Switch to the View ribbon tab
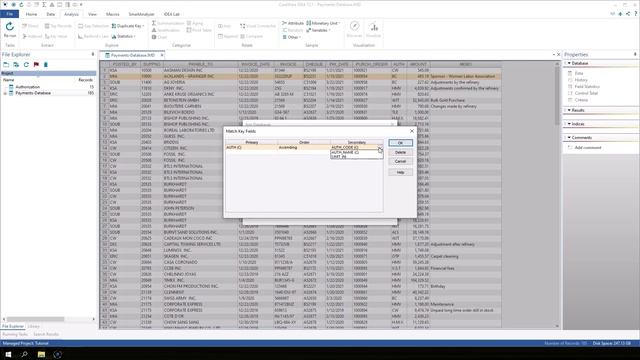 pyautogui.click(x=92, y=14)
